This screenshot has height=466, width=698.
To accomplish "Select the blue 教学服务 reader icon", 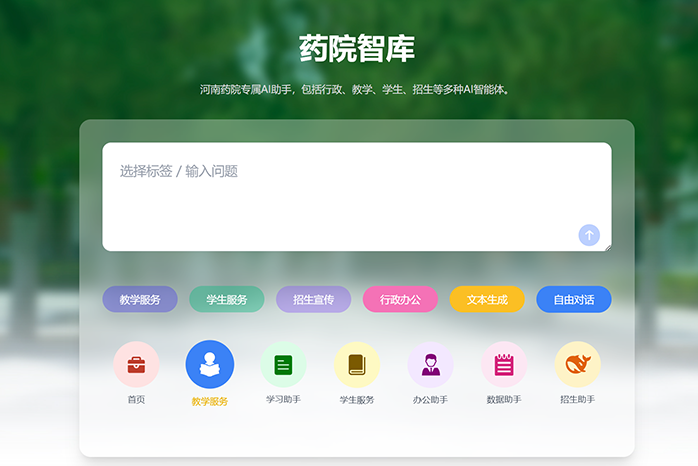I will (210, 365).
